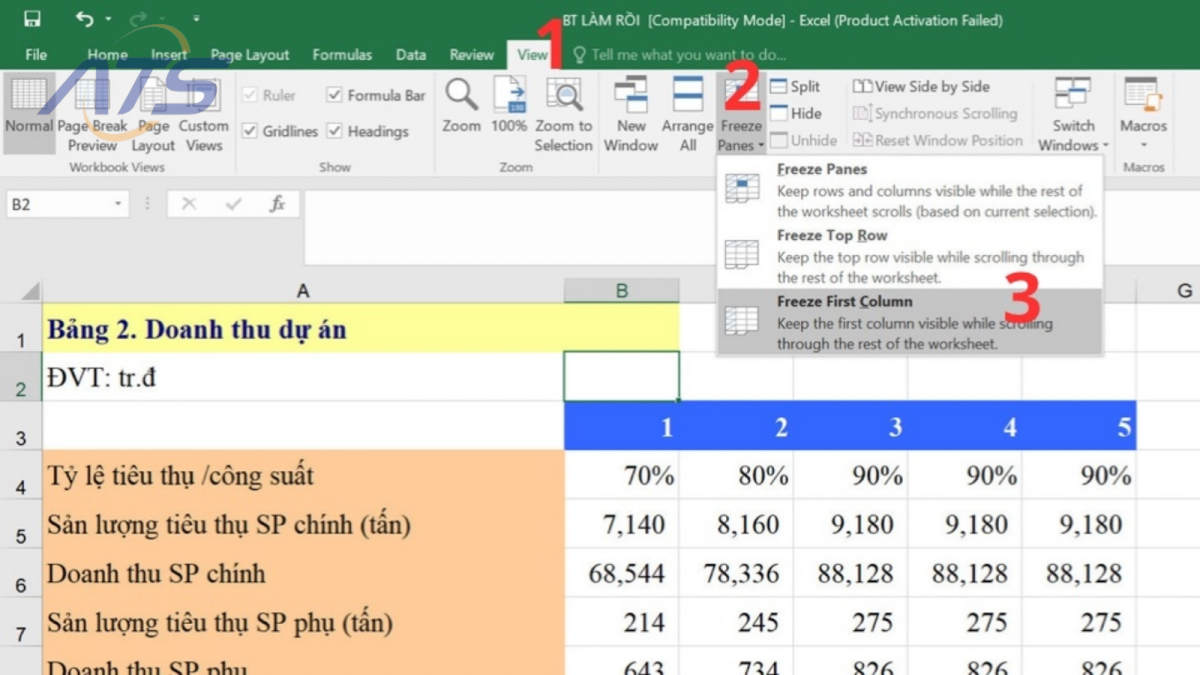This screenshot has height=675, width=1200.
Task: Disable the Headings checkbox
Action: 336,131
